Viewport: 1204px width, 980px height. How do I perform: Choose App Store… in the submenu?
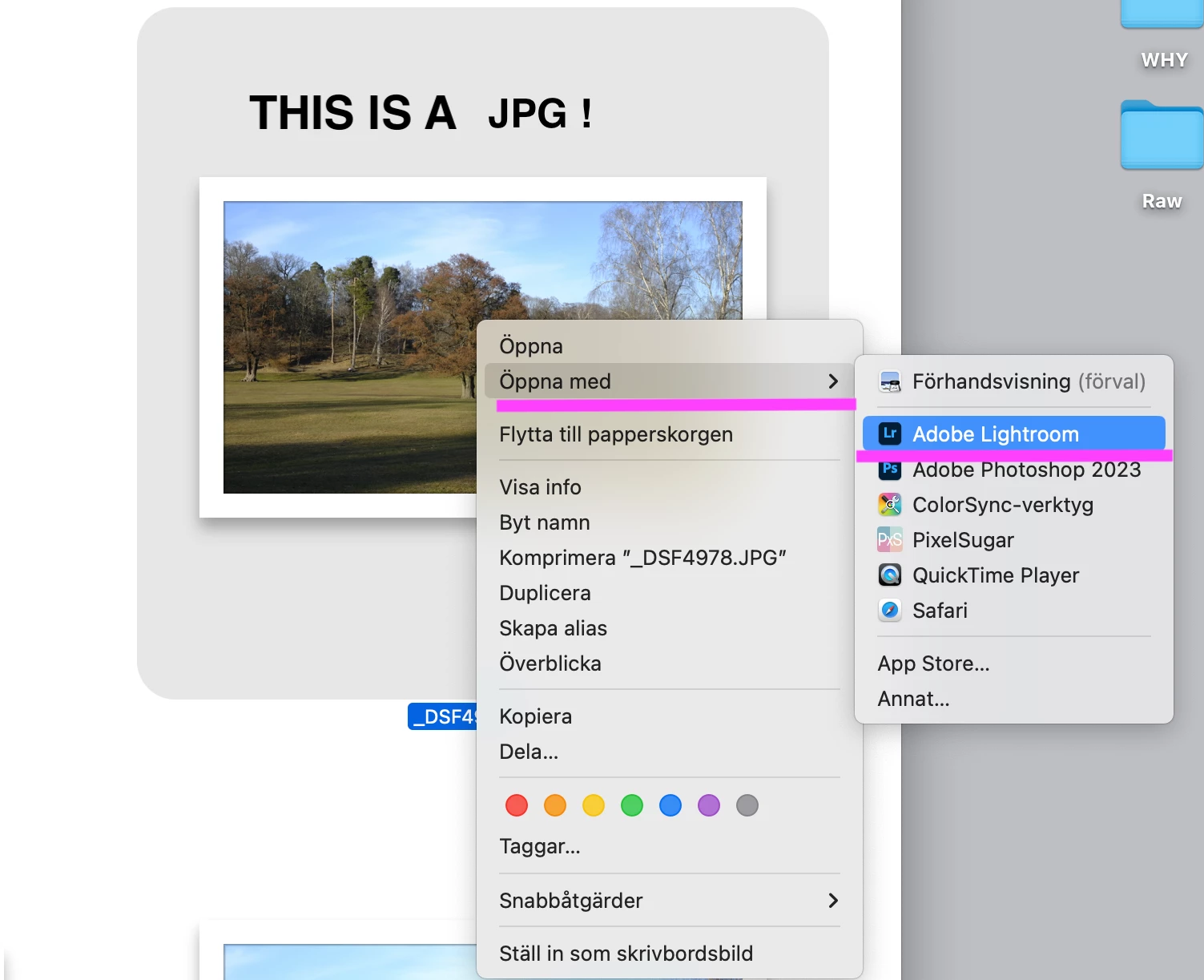pyautogui.click(x=1014, y=663)
